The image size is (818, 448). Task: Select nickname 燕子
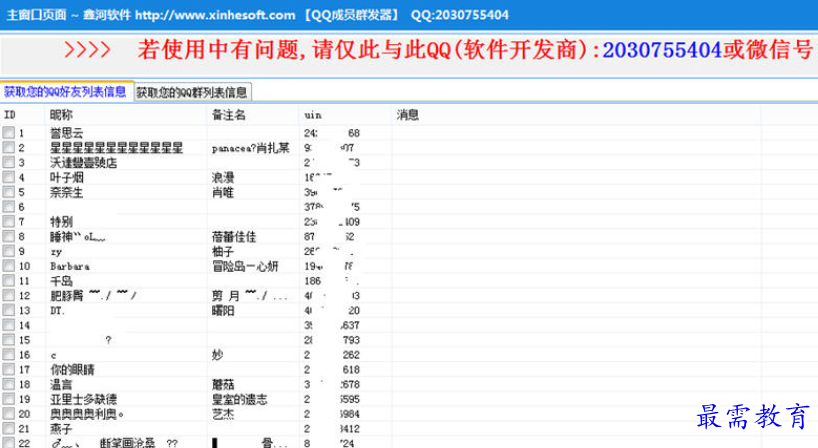tap(61, 429)
